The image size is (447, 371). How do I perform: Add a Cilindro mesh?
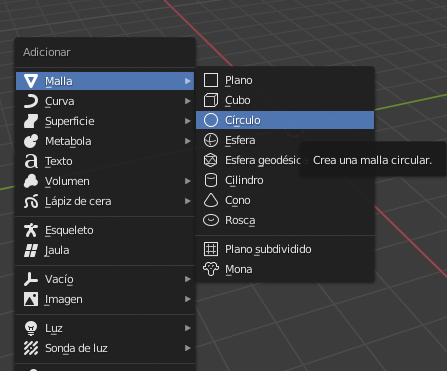(285, 180)
